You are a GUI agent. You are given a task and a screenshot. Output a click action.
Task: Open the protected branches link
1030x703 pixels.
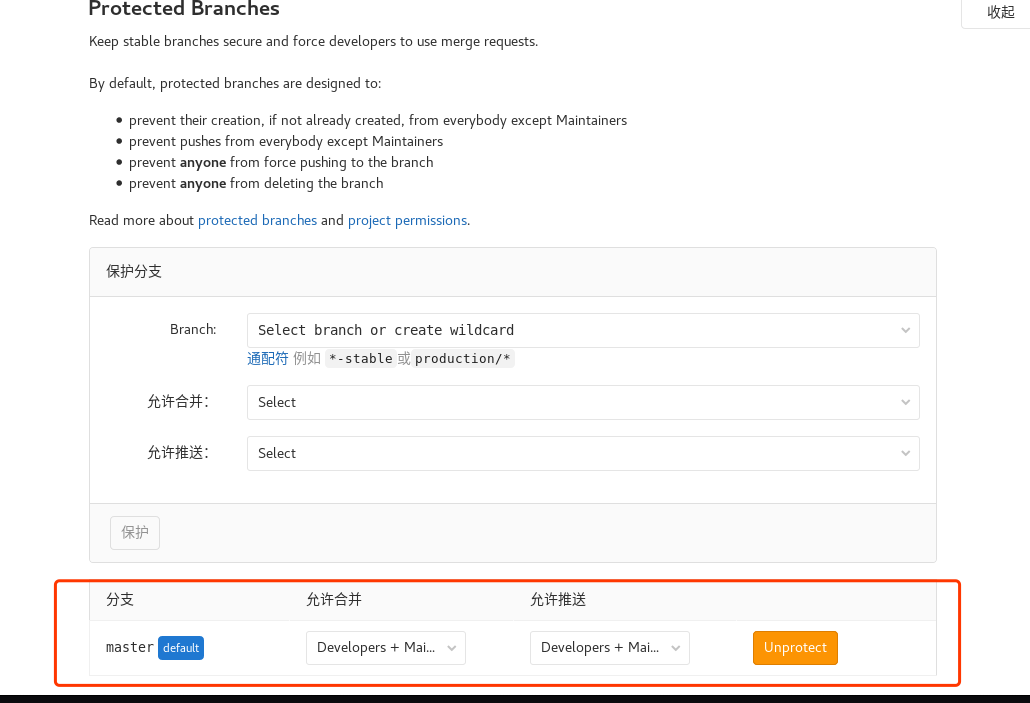(x=257, y=220)
